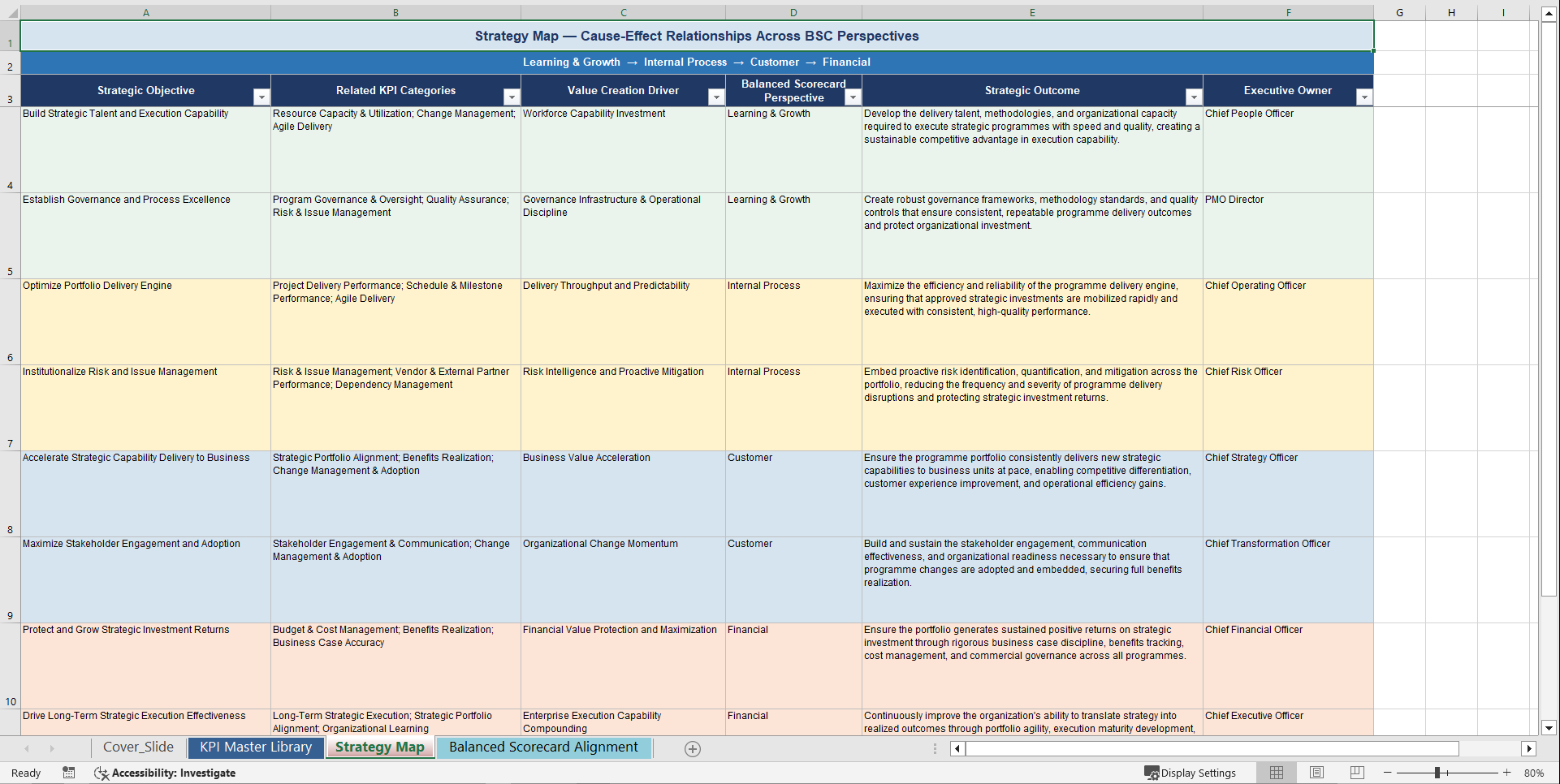Select 'Optimize Portfolio Delivery Engine' cell

click(146, 322)
